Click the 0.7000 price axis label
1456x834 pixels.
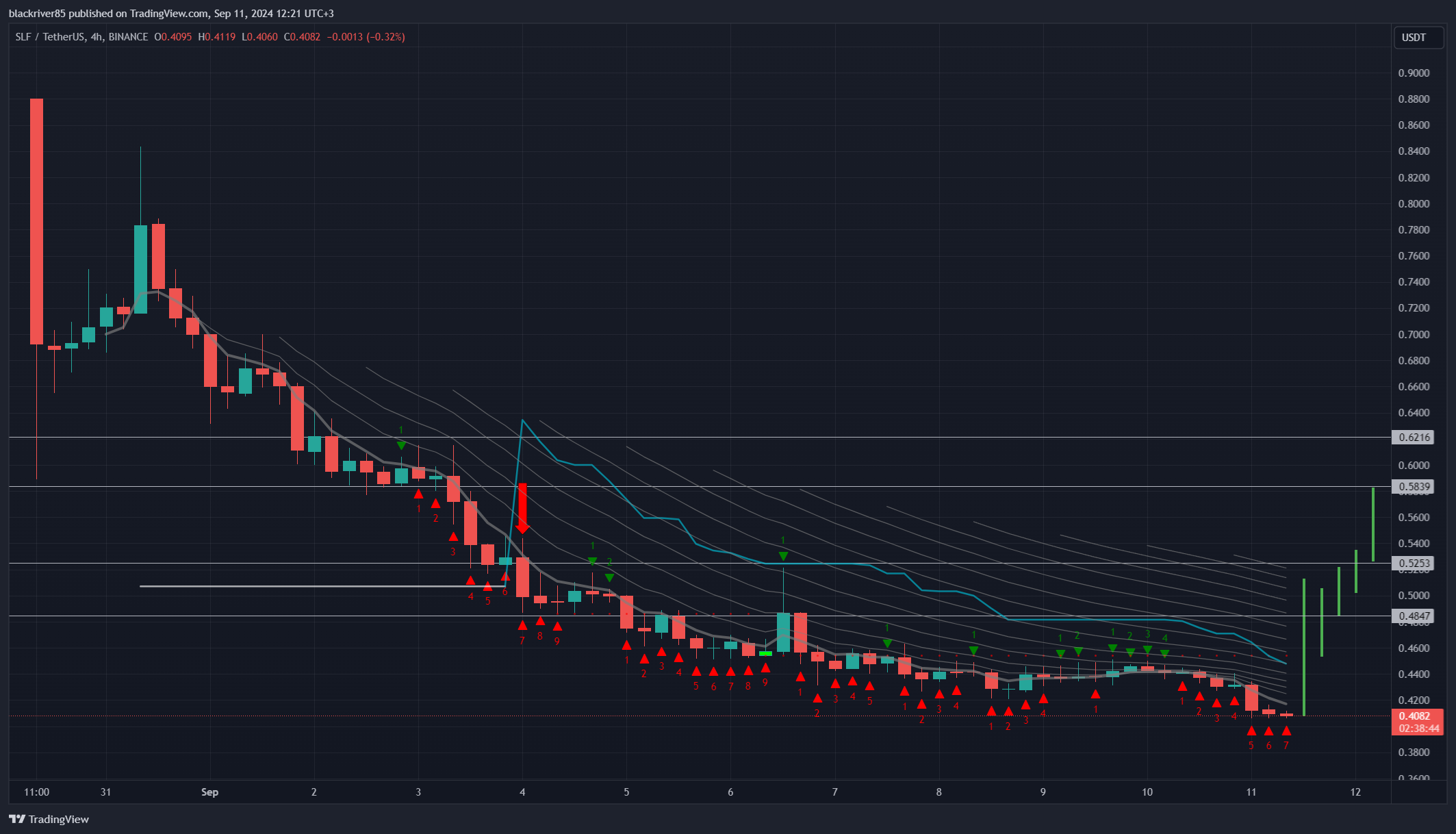coord(1414,334)
